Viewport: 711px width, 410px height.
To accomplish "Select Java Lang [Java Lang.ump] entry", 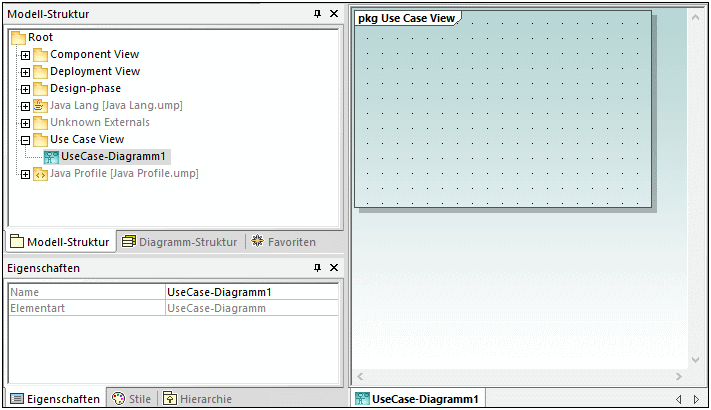I will (x=116, y=105).
